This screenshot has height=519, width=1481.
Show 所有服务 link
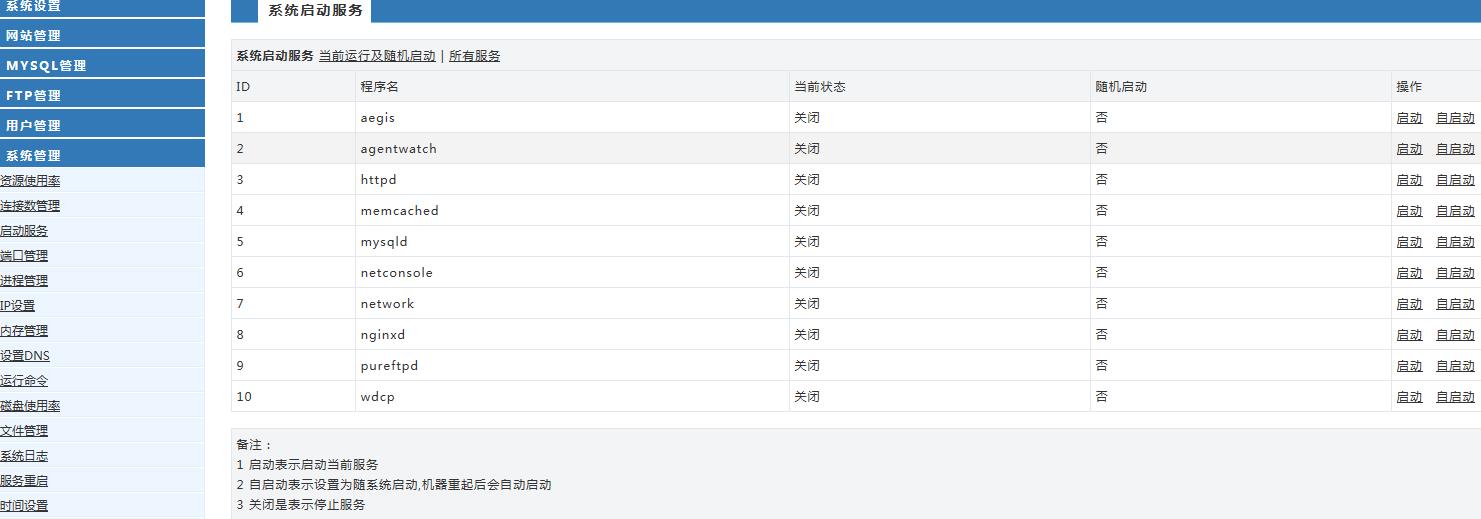pyautogui.click(x=475, y=56)
